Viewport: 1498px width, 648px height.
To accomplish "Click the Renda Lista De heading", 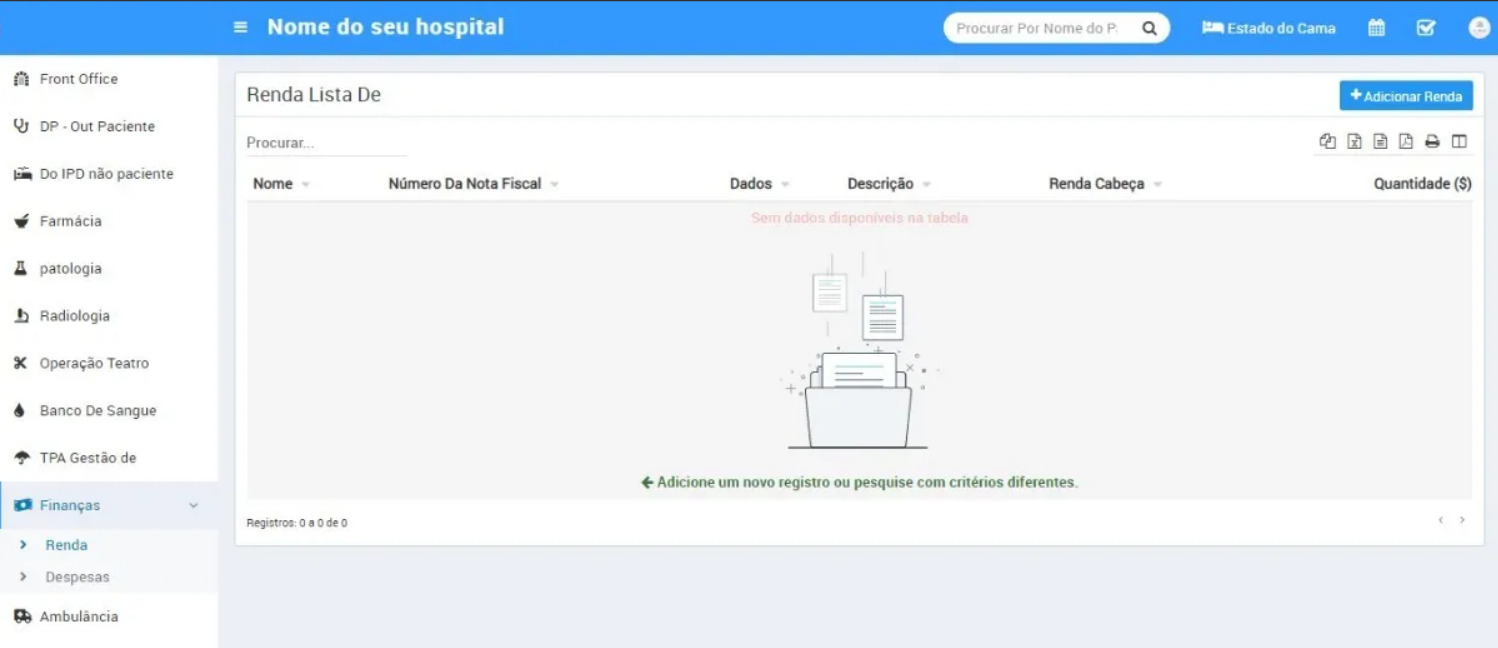I will [x=314, y=95].
